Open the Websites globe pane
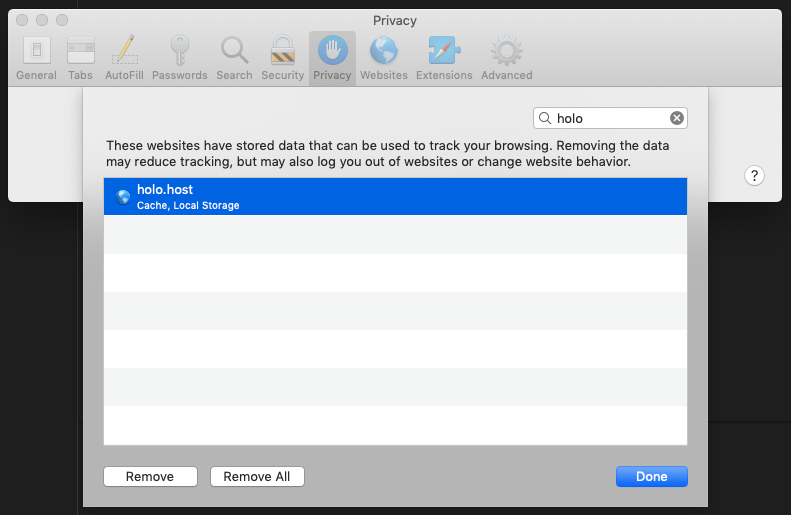The height and width of the screenshot is (515, 791). click(384, 57)
